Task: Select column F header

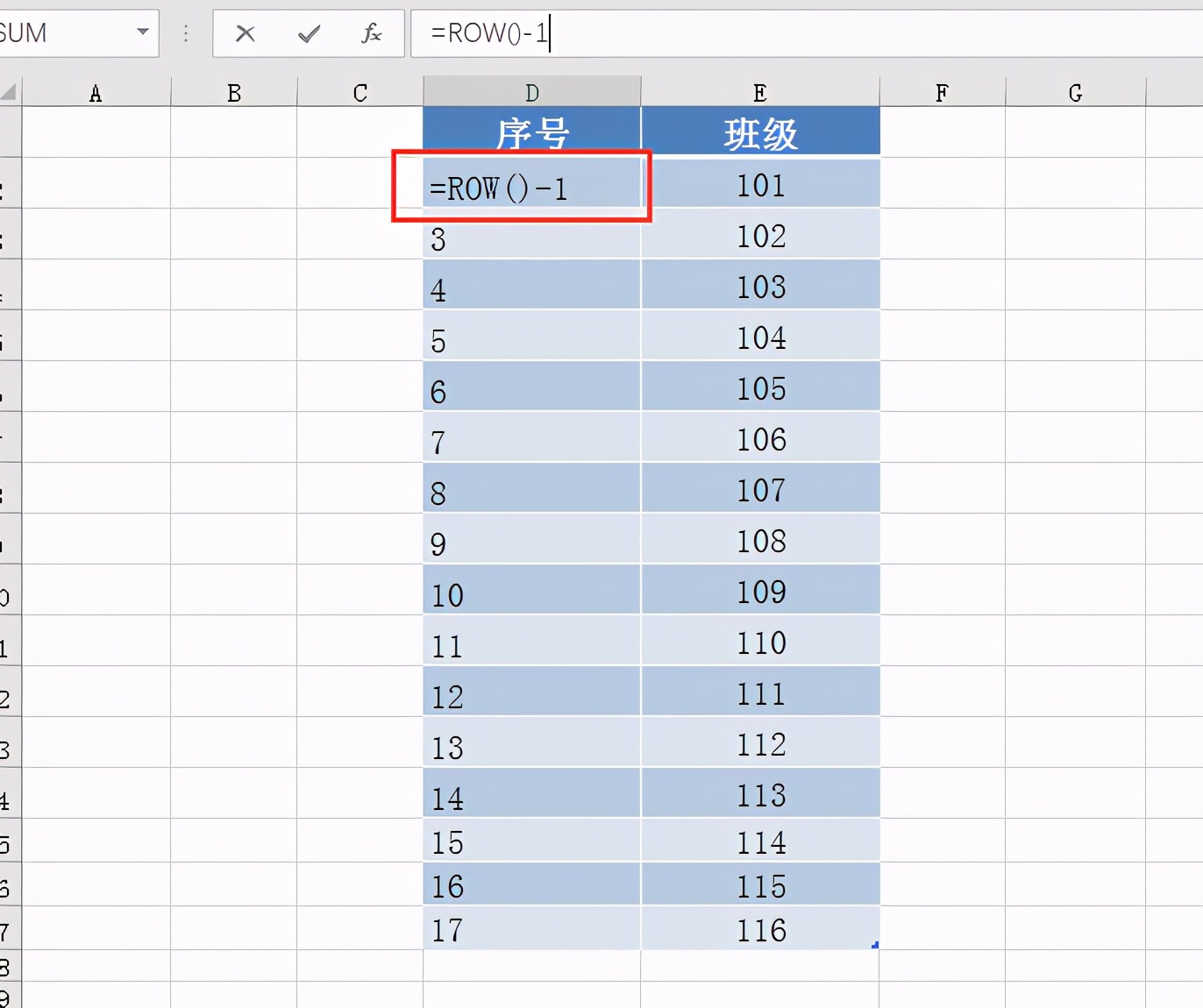Action: [x=942, y=93]
